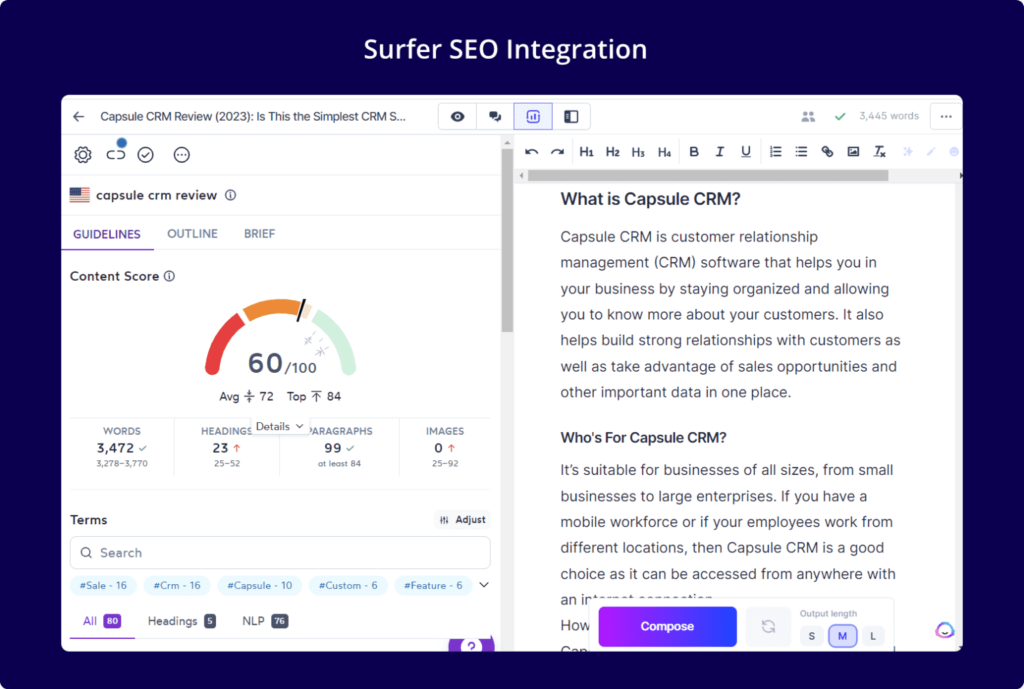Screen dimensions: 1024x689
Task: Toggle italic formatting
Action: point(720,152)
